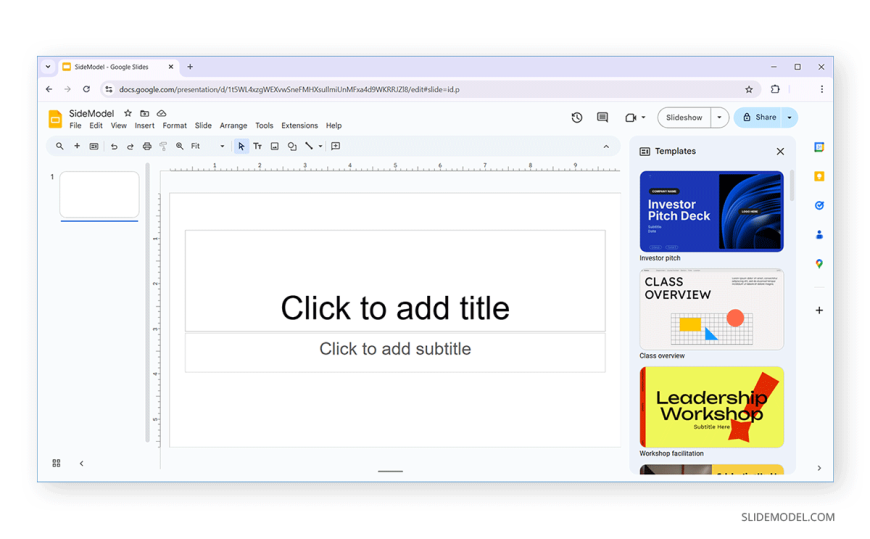The width and height of the screenshot is (870, 539).
Task: Open the Arrange menu
Action: tap(233, 126)
